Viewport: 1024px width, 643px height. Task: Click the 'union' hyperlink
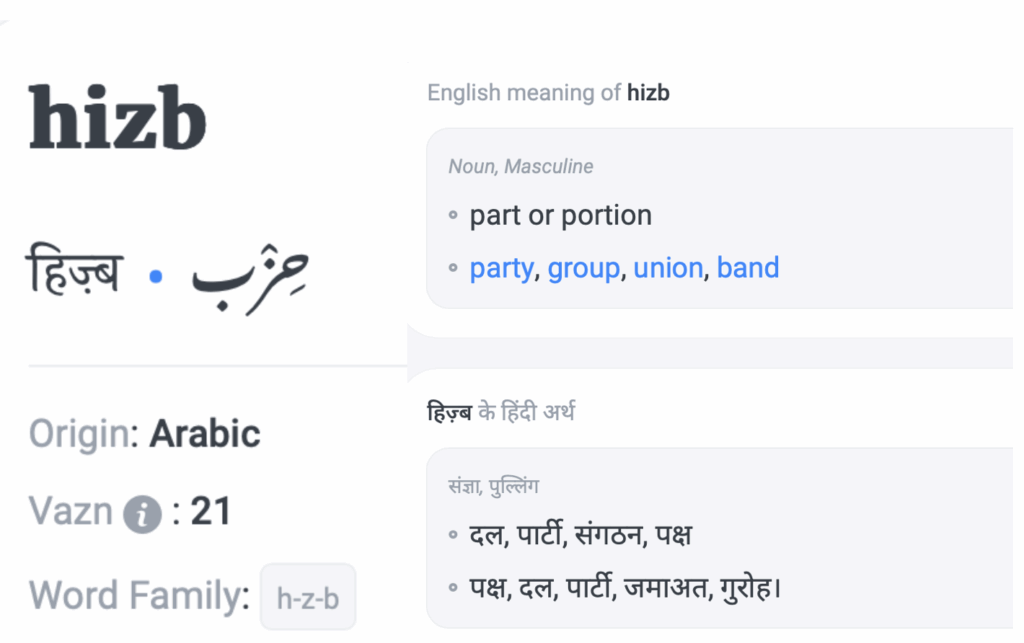point(668,268)
